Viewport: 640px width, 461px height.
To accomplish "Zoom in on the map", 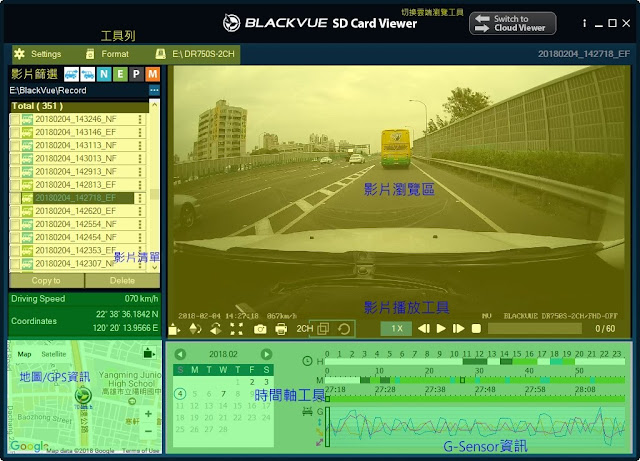I will [149, 414].
